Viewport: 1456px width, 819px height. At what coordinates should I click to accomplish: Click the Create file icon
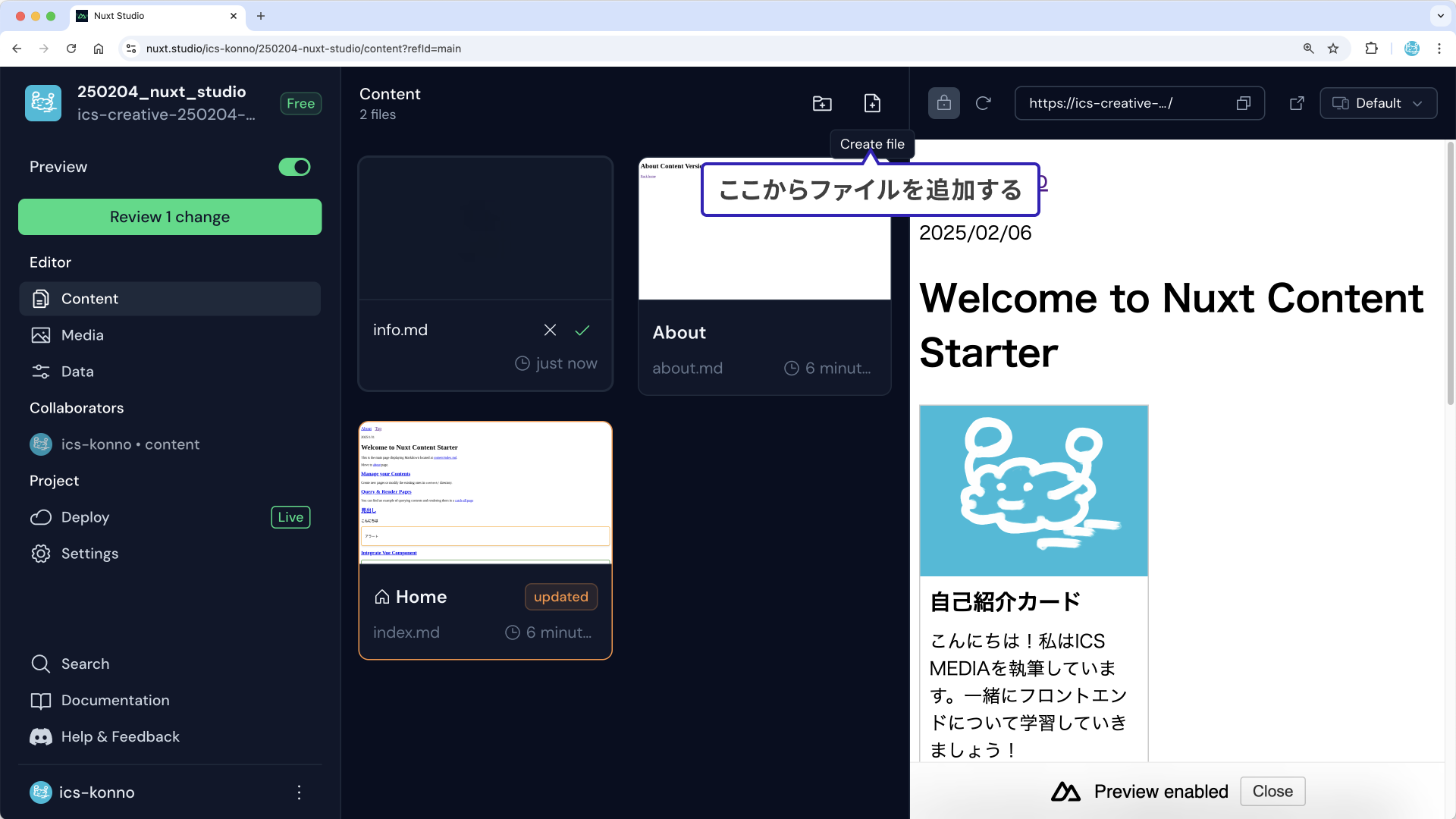pos(872,103)
